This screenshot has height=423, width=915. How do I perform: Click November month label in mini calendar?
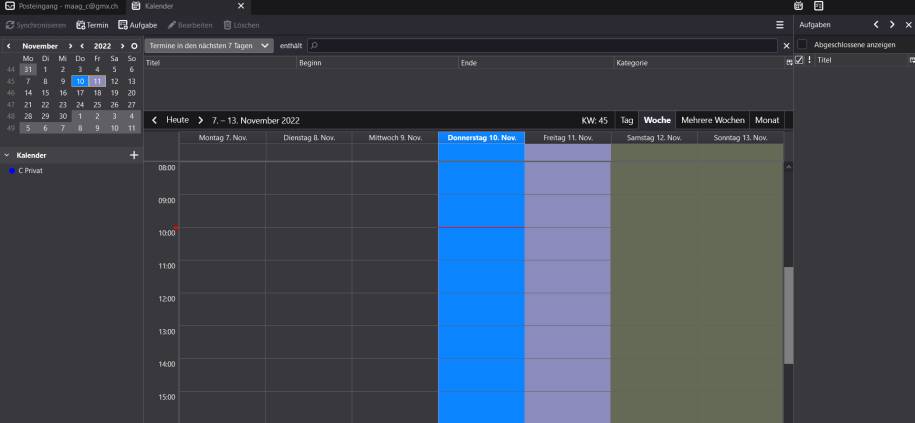click(40, 46)
